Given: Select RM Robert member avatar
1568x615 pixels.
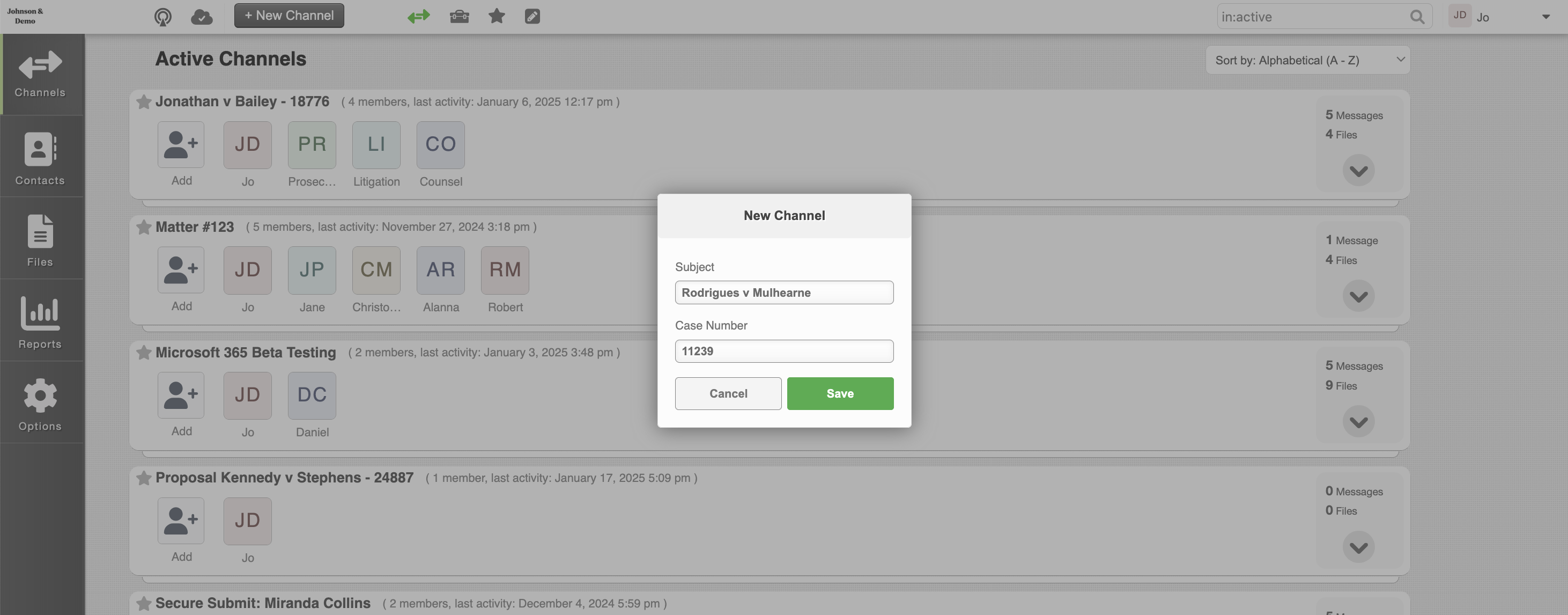Looking at the screenshot, I should point(505,270).
